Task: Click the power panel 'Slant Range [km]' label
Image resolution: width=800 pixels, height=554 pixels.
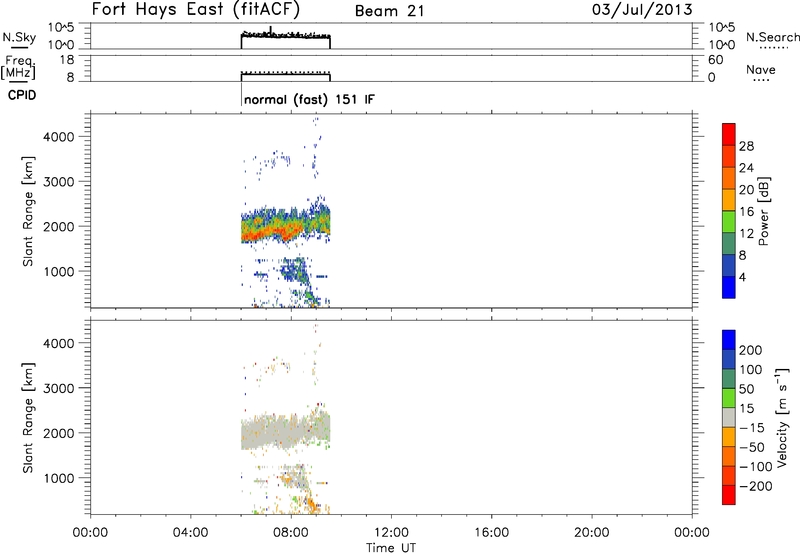Action: point(28,211)
